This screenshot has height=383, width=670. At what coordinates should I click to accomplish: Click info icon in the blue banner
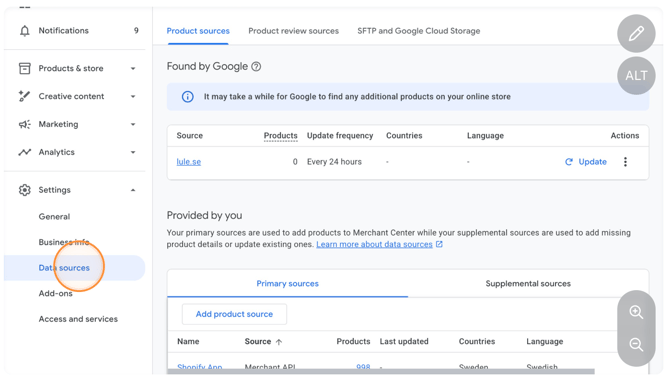tap(188, 97)
